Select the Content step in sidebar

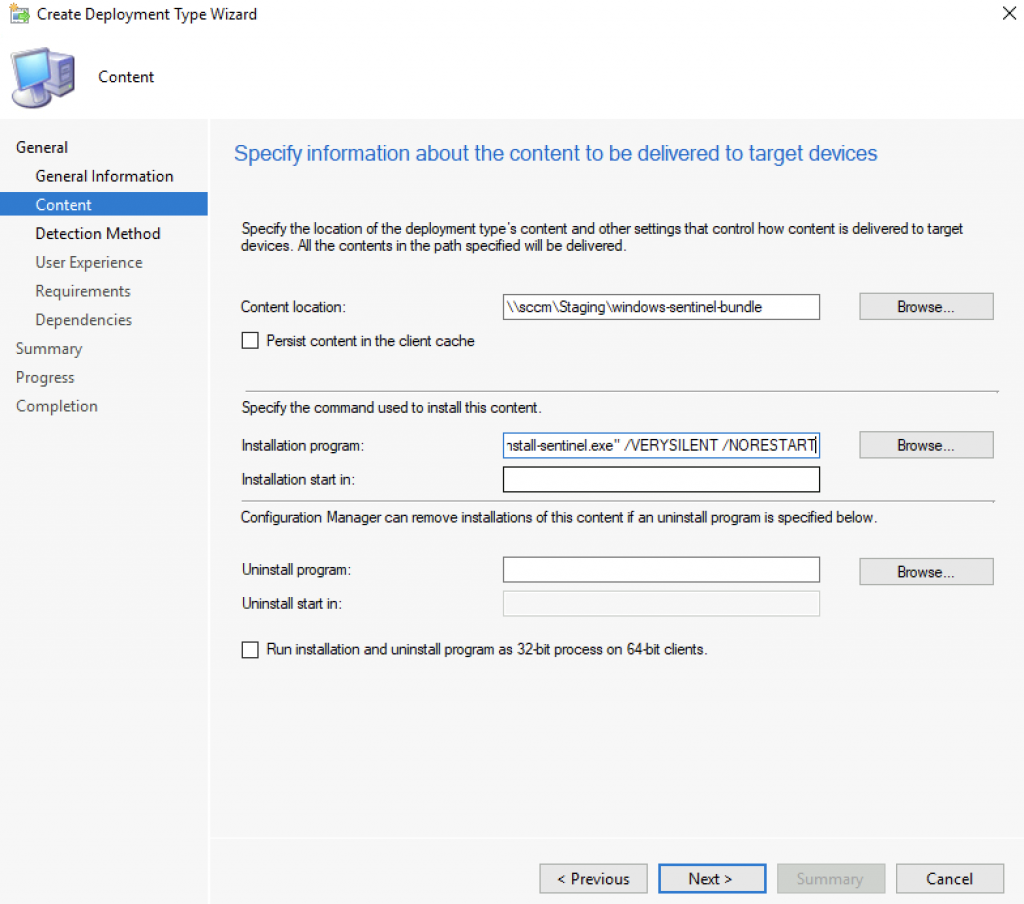[104, 204]
